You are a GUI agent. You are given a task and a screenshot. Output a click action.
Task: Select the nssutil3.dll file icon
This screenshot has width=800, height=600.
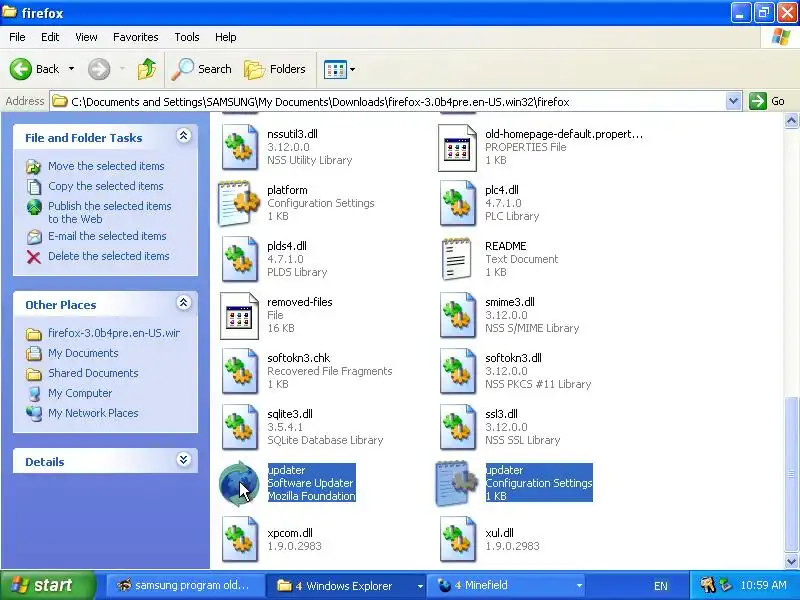[239, 147]
